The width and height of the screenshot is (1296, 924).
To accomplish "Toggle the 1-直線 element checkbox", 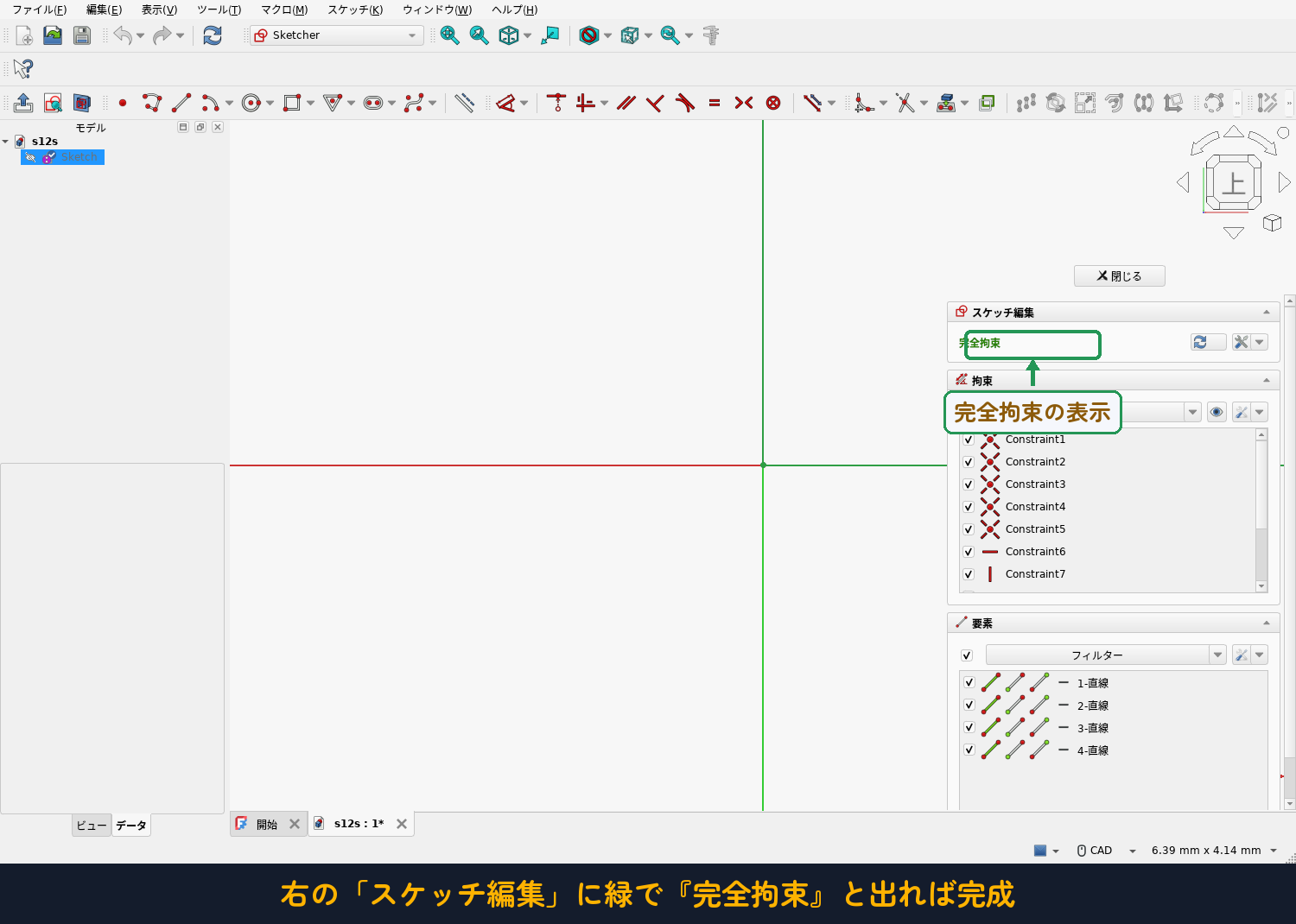I will 969,682.
